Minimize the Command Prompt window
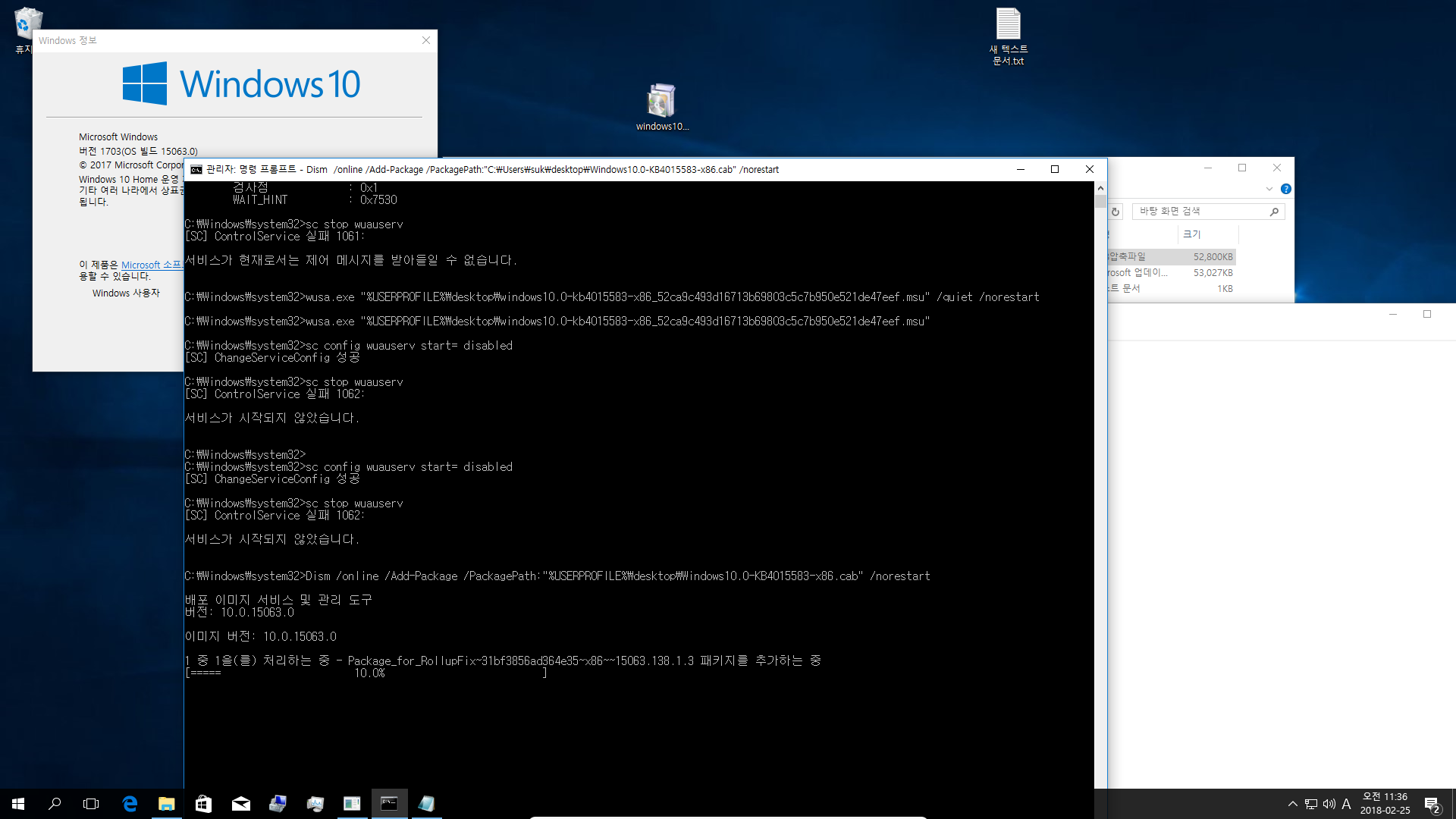Viewport: 1456px width, 819px height. 1020,169
